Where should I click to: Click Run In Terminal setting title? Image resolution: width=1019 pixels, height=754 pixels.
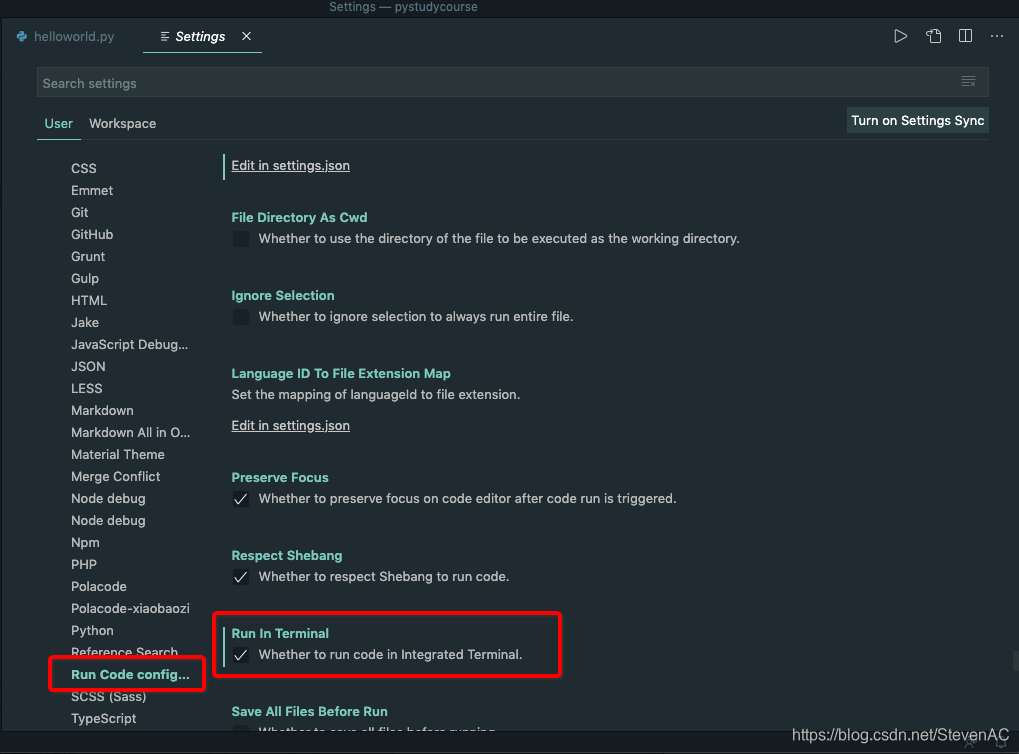[280, 634]
